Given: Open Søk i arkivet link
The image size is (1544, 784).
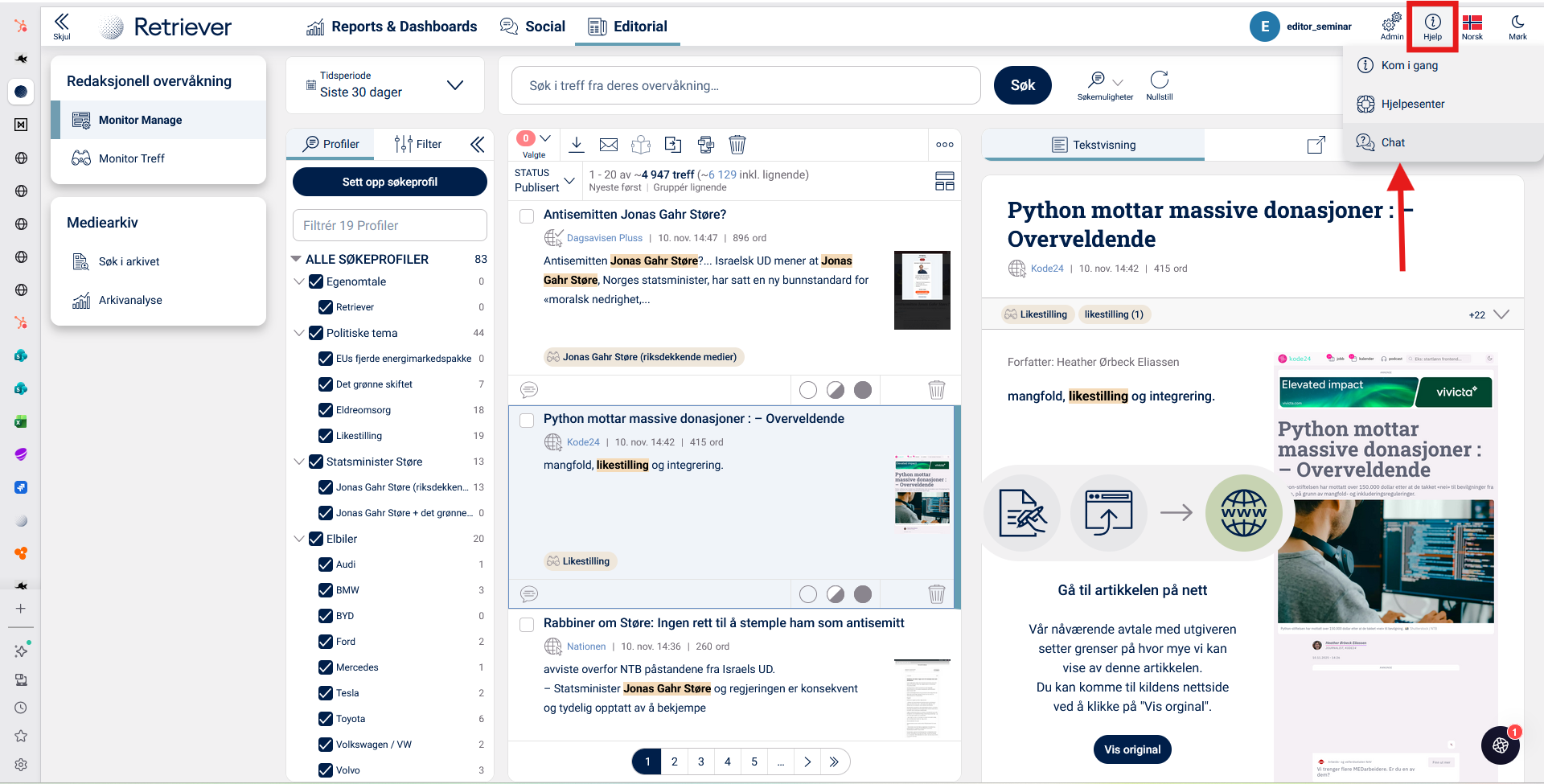Looking at the screenshot, I should point(158,261).
